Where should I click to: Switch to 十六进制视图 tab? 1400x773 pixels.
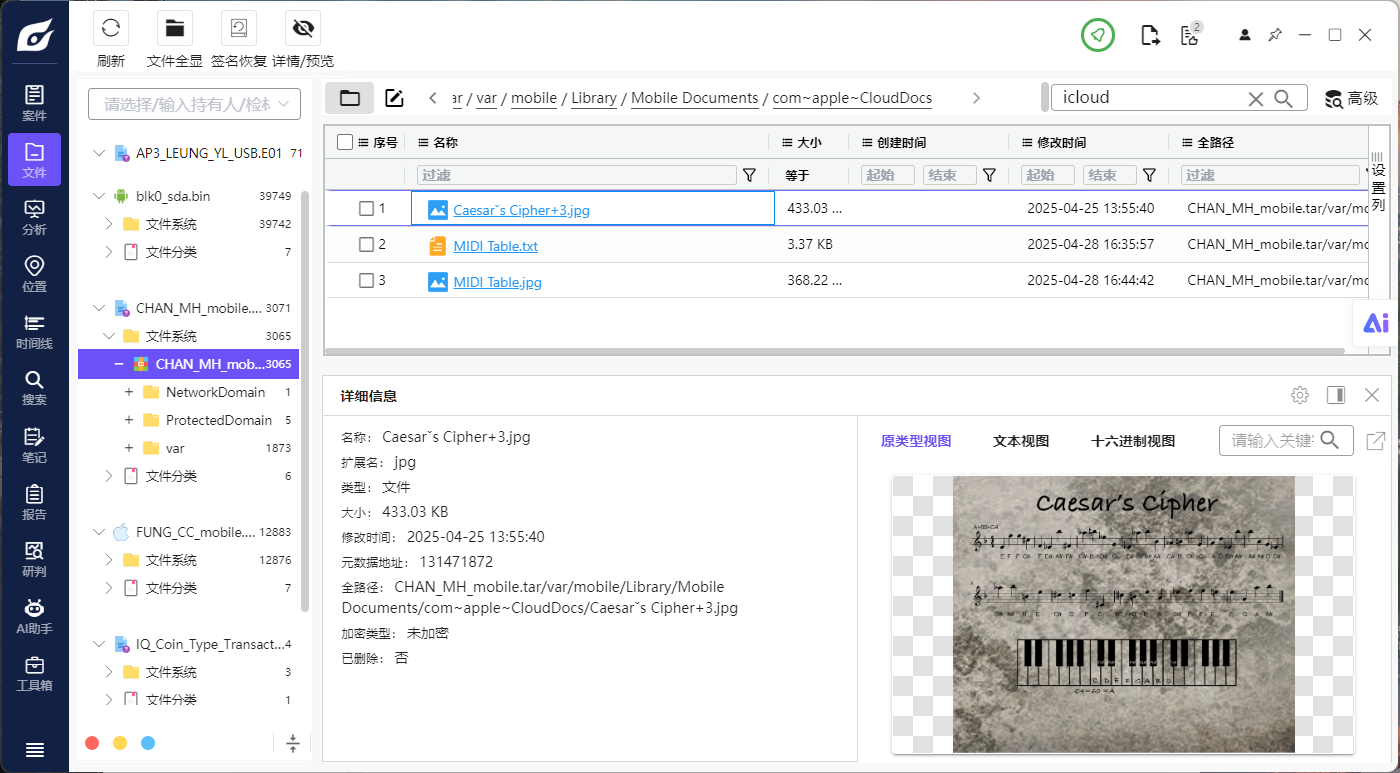point(1133,441)
